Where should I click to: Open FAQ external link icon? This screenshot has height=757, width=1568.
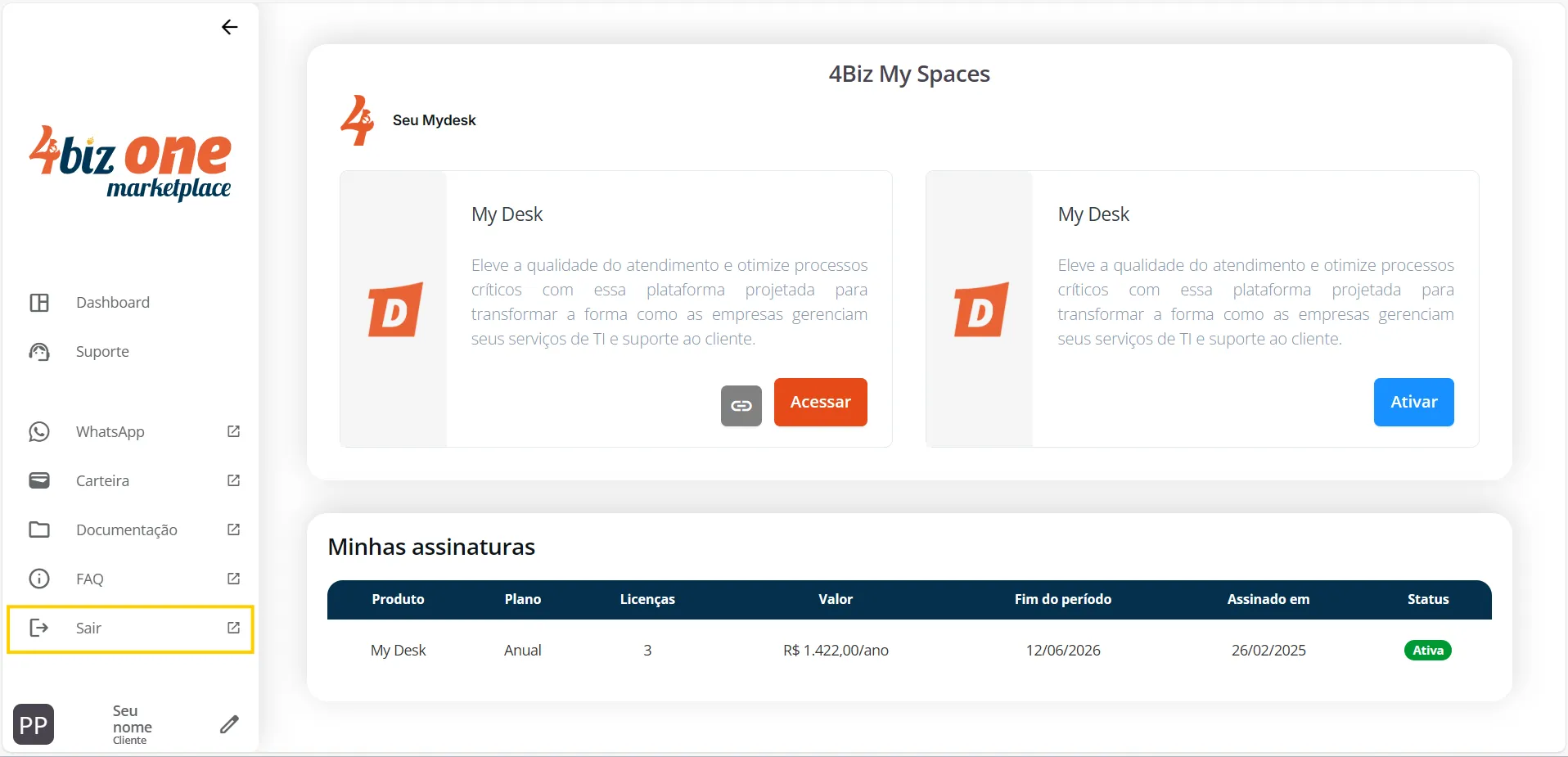pyautogui.click(x=233, y=579)
